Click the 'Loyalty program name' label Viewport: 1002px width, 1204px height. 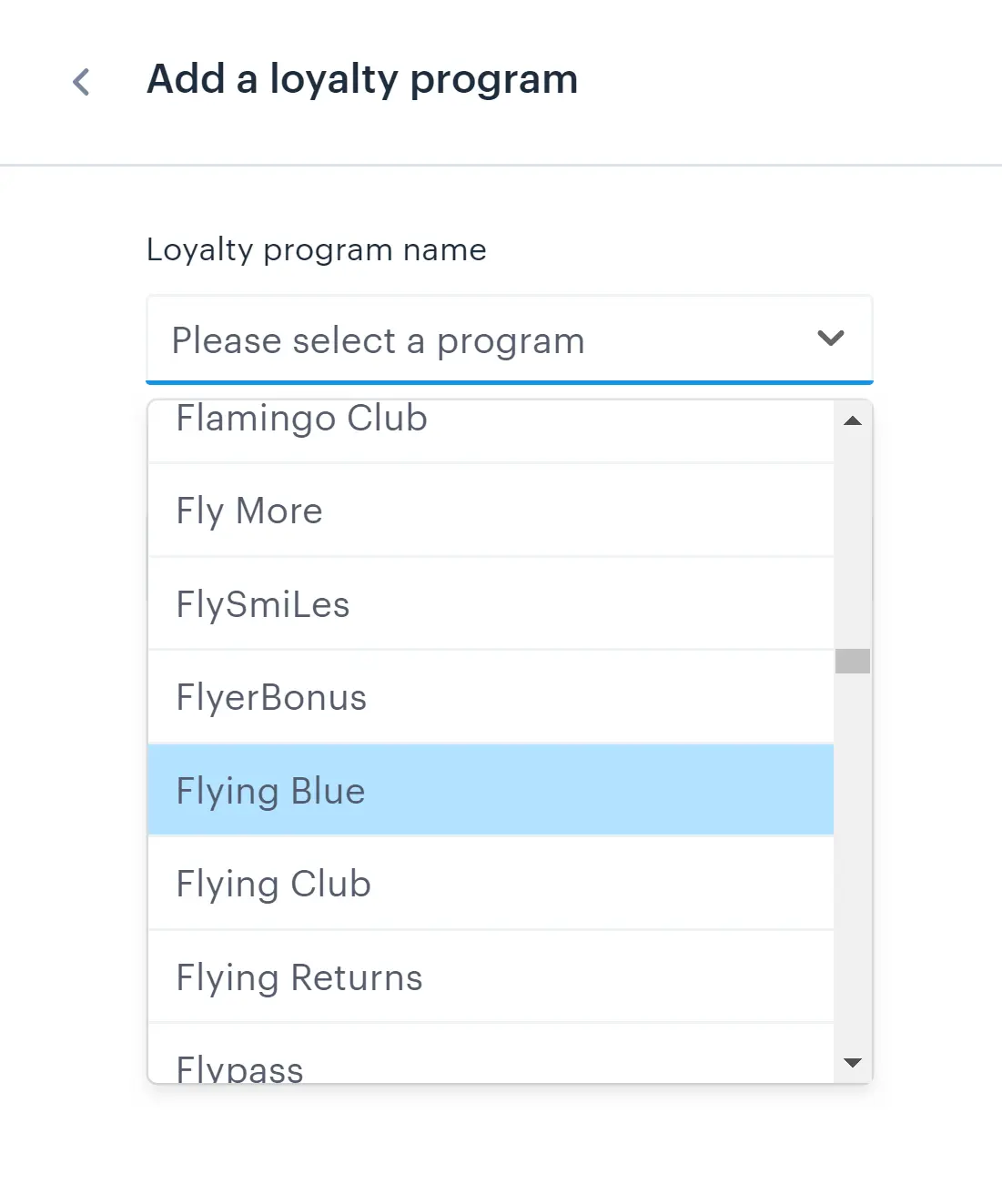click(x=316, y=250)
